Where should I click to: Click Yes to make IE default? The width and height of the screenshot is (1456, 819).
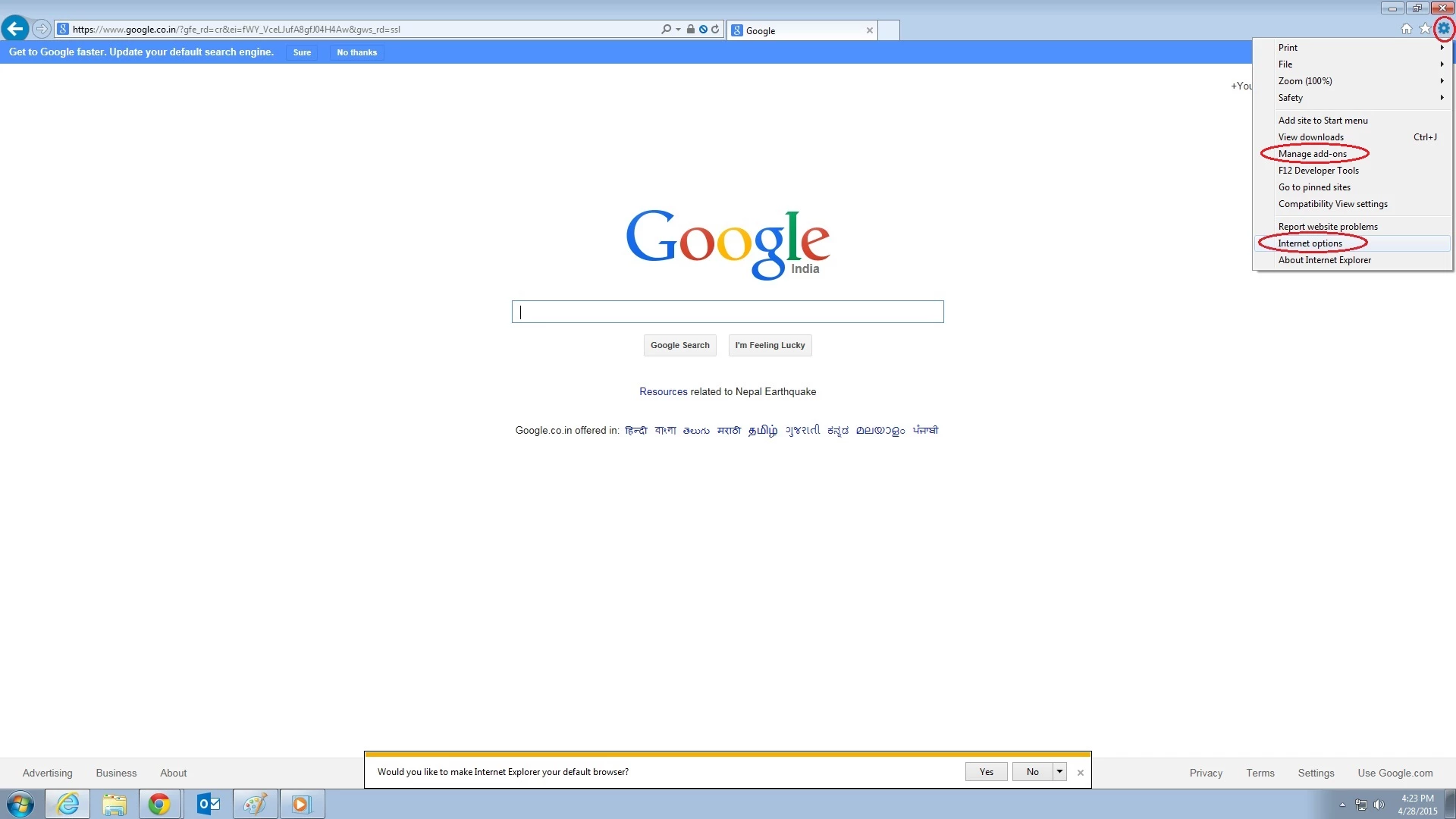986,772
